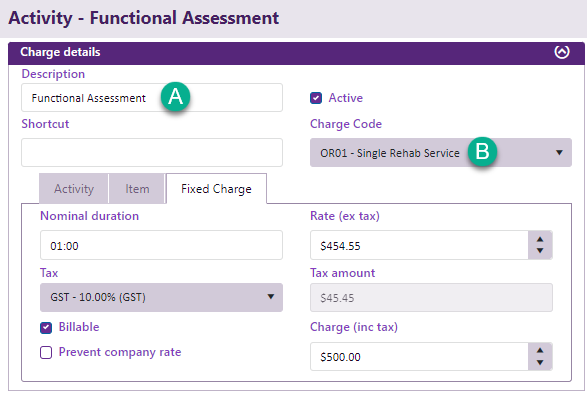Screen dimensions: 587x396
Task: Click the empty Shortcut field
Action: coord(152,152)
